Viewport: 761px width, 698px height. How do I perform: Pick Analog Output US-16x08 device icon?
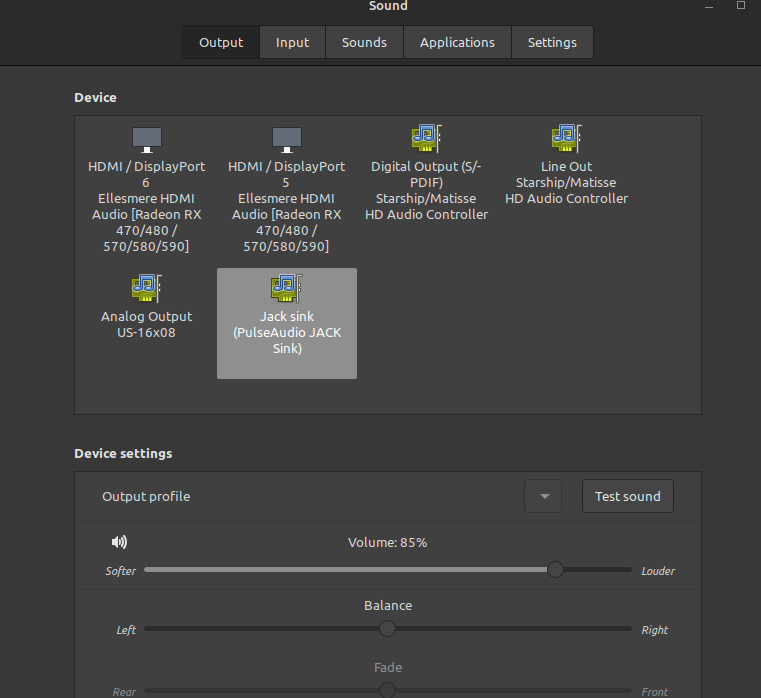pyautogui.click(x=147, y=288)
